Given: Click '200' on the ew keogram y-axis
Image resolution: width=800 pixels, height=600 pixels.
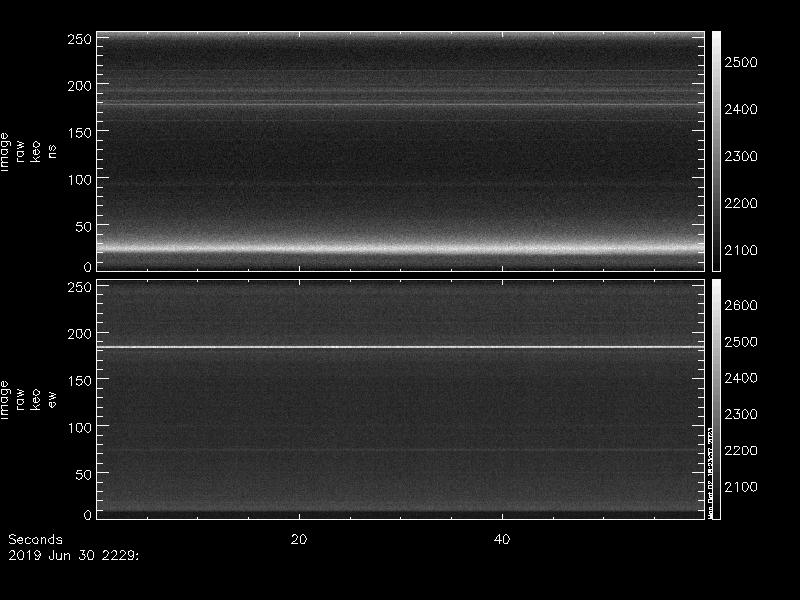Looking at the screenshot, I should 79,334.
